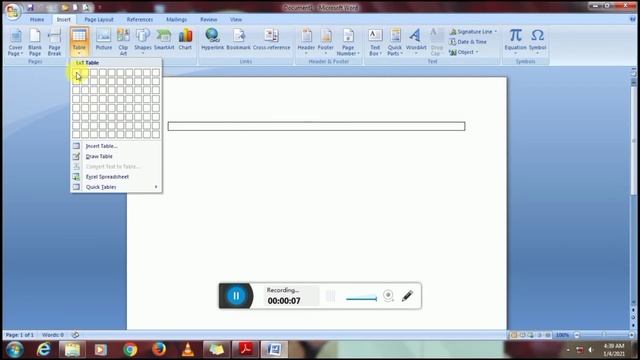Open the References tab
Screen dimensions: 640x360
pyautogui.click(x=140, y=19)
